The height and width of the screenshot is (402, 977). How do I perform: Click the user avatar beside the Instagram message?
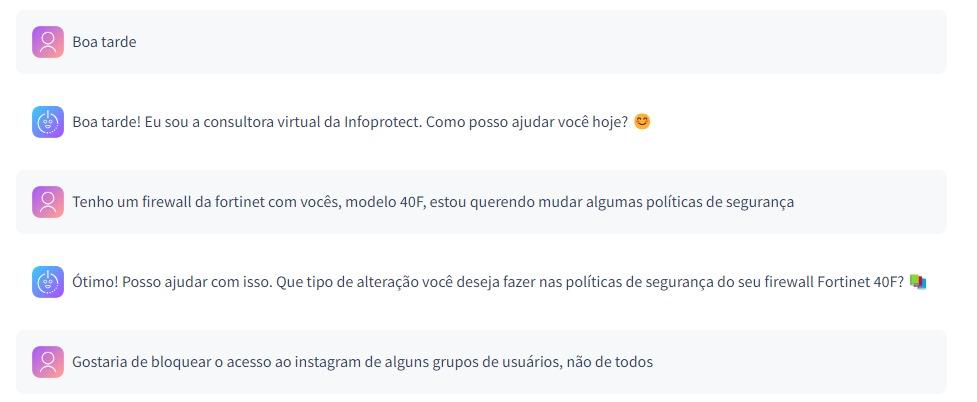(x=48, y=362)
